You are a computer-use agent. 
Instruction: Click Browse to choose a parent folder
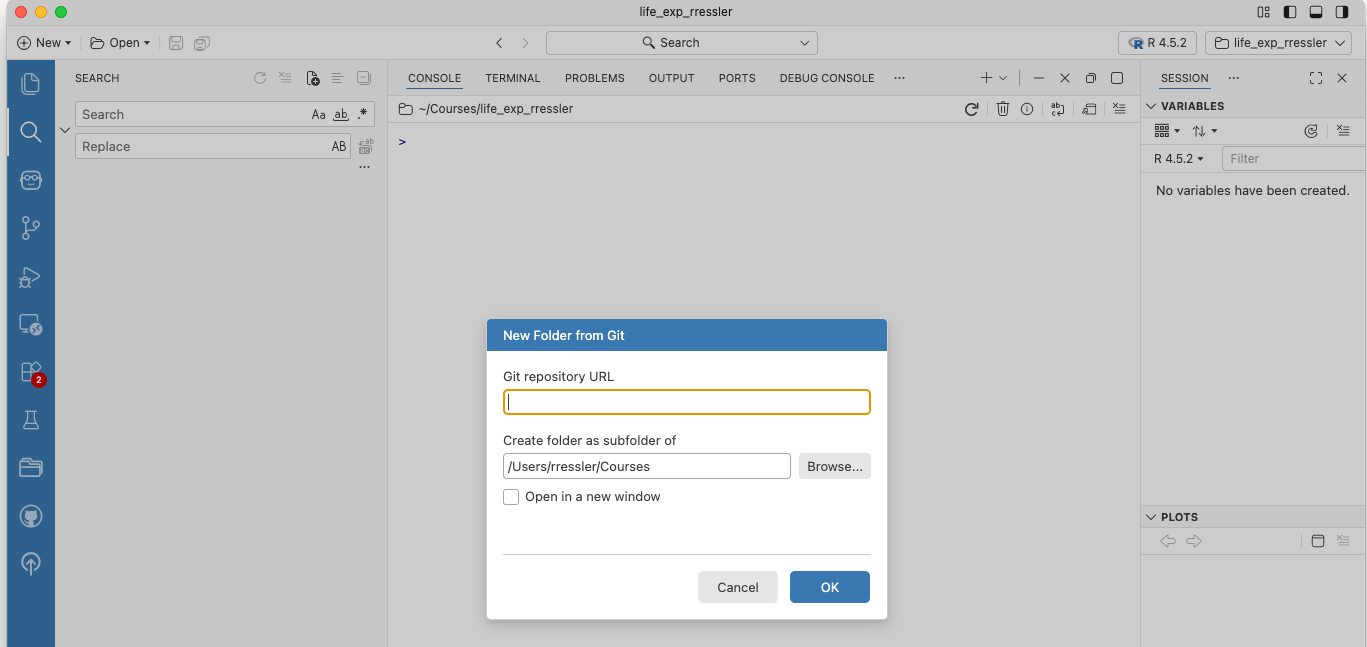click(834, 466)
